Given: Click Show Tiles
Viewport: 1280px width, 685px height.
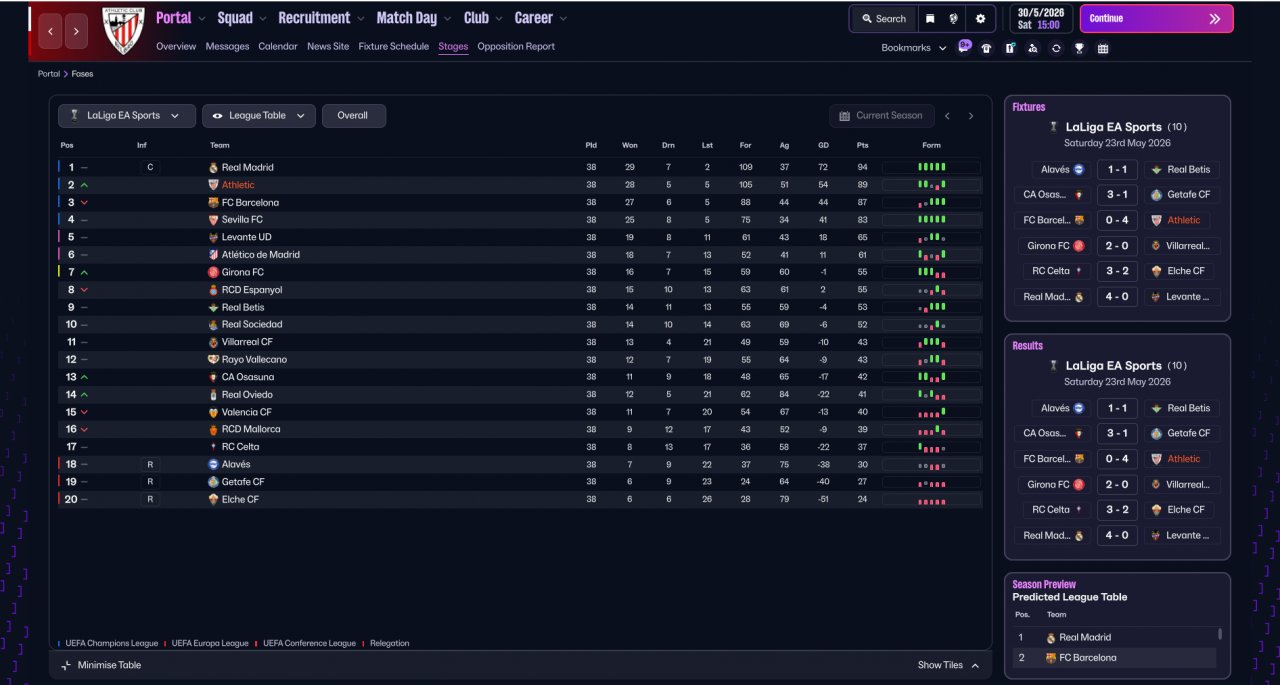Looking at the screenshot, I should 949,665.
